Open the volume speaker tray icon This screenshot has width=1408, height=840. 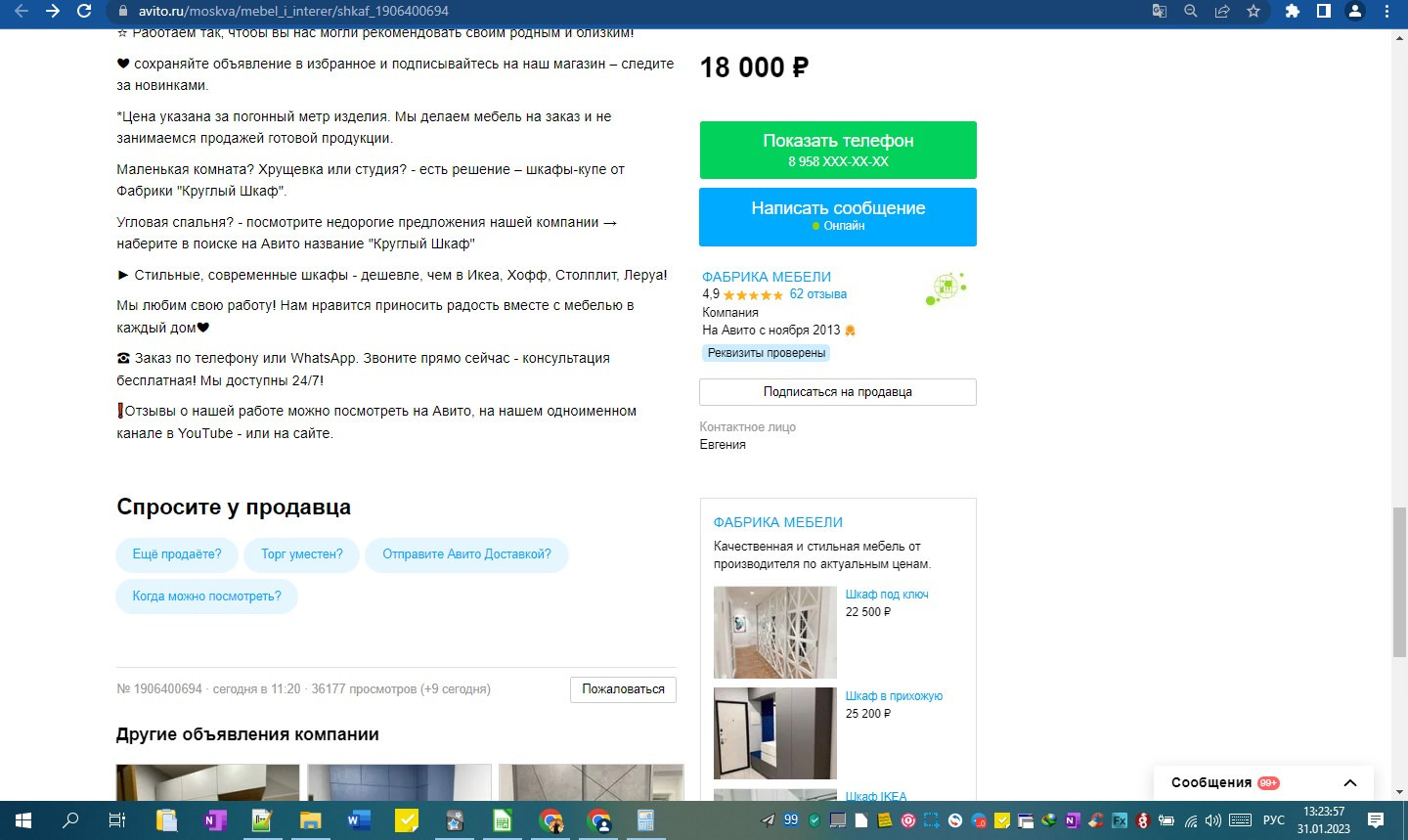tap(1213, 820)
